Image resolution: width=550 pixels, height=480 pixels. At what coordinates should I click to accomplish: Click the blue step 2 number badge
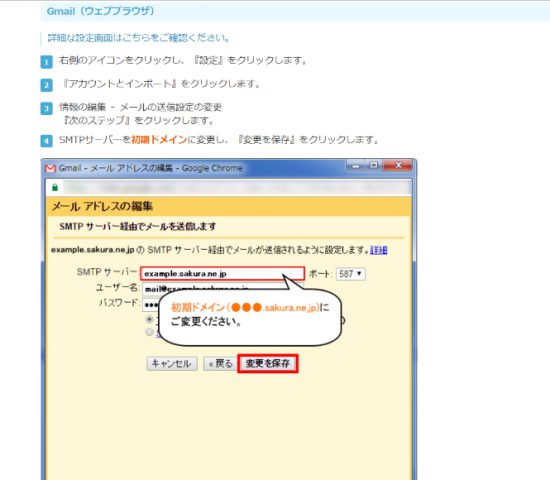[x=46, y=85]
